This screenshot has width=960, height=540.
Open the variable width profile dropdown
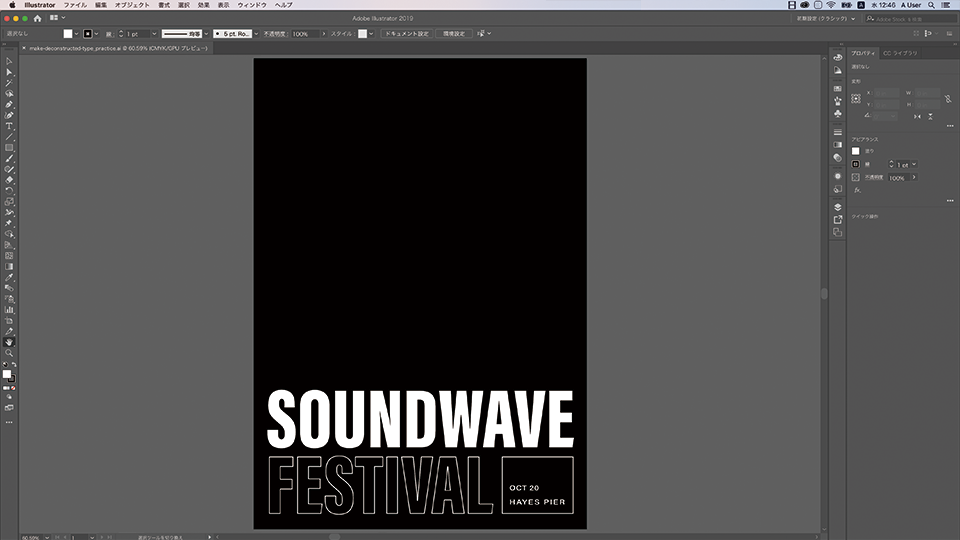pos(206,34)
